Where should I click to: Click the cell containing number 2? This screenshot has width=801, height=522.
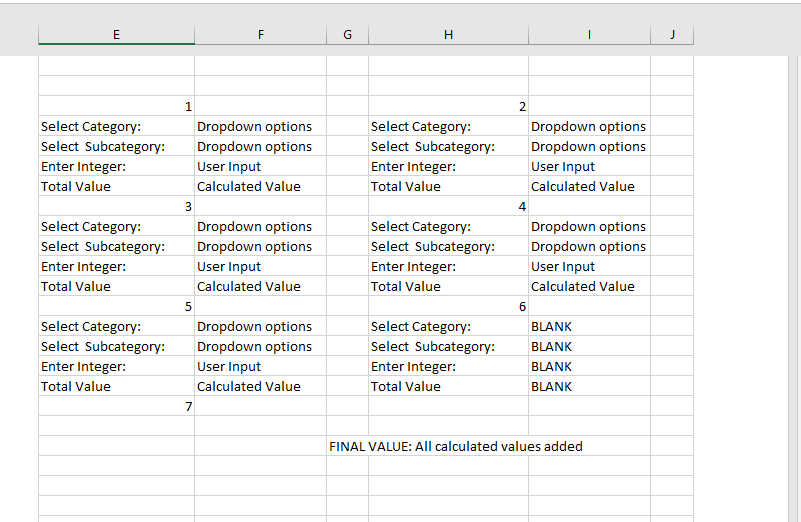[x=449, y=106]
